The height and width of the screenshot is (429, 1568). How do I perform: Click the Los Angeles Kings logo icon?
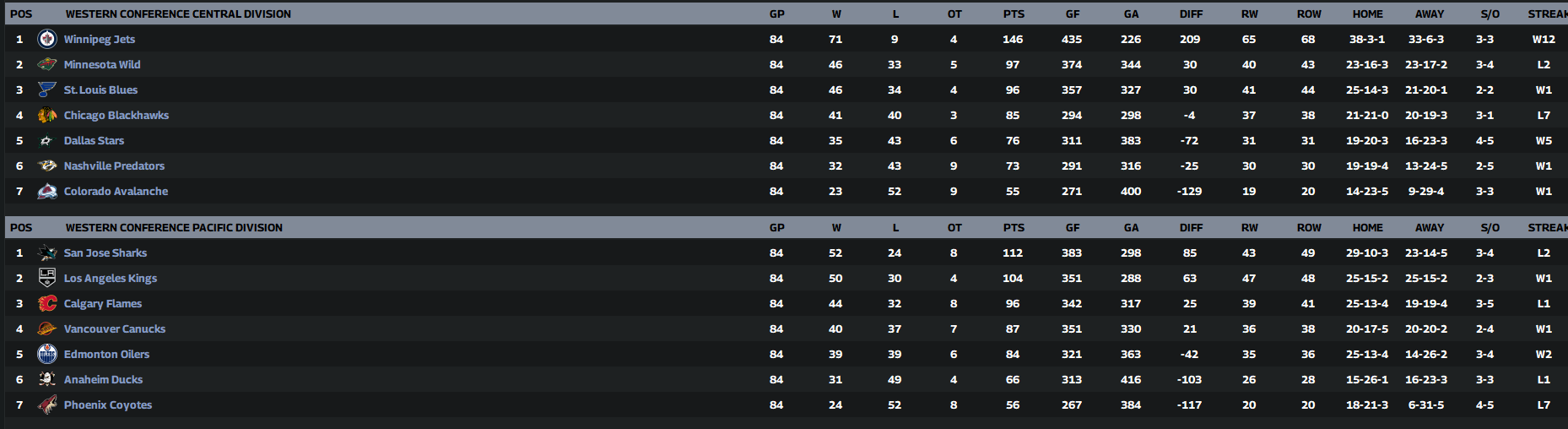(47, 278)
